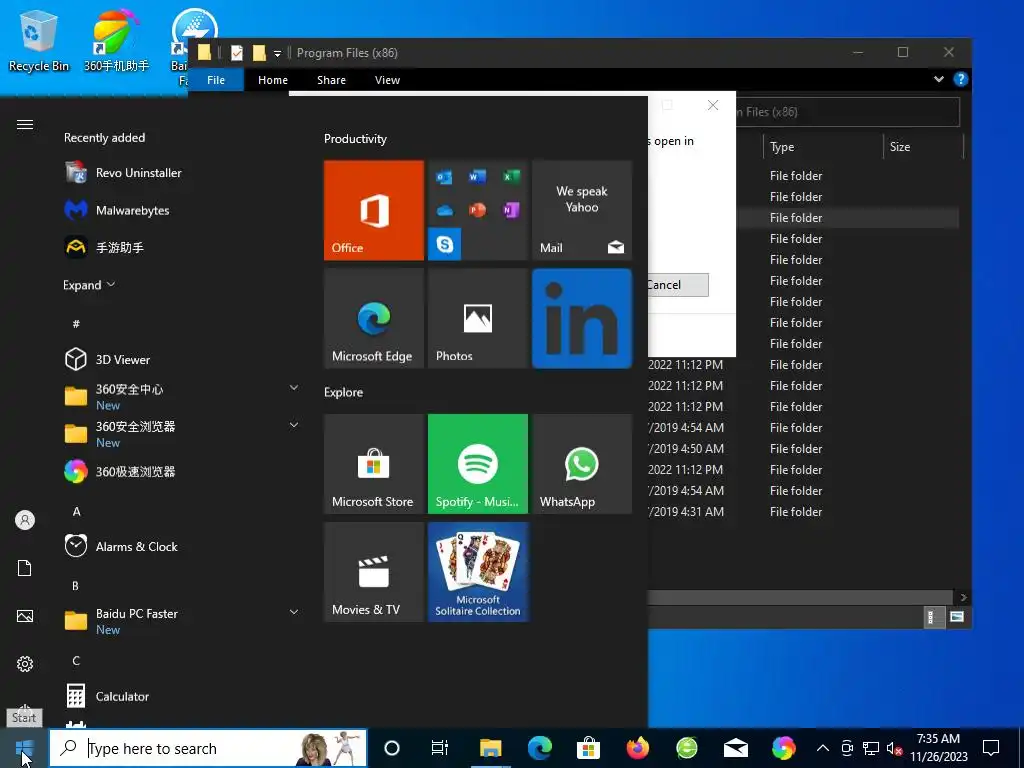
Task: Open Quick Access Toolbar dropdown arrow
Action: [x=278, y=54]
